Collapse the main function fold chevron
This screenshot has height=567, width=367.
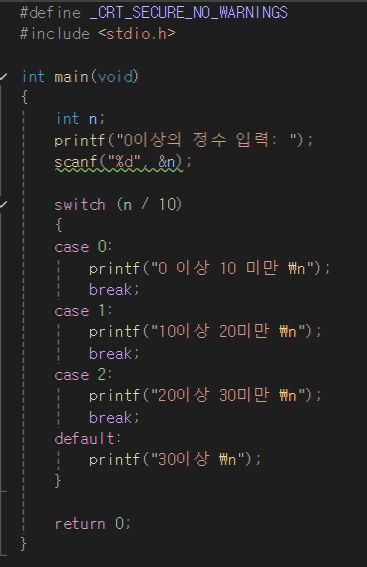coord(3,76)
